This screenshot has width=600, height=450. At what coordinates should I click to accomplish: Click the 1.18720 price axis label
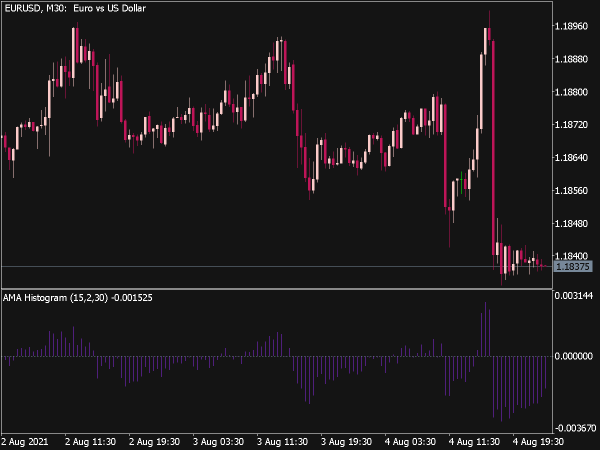[571, 125]
